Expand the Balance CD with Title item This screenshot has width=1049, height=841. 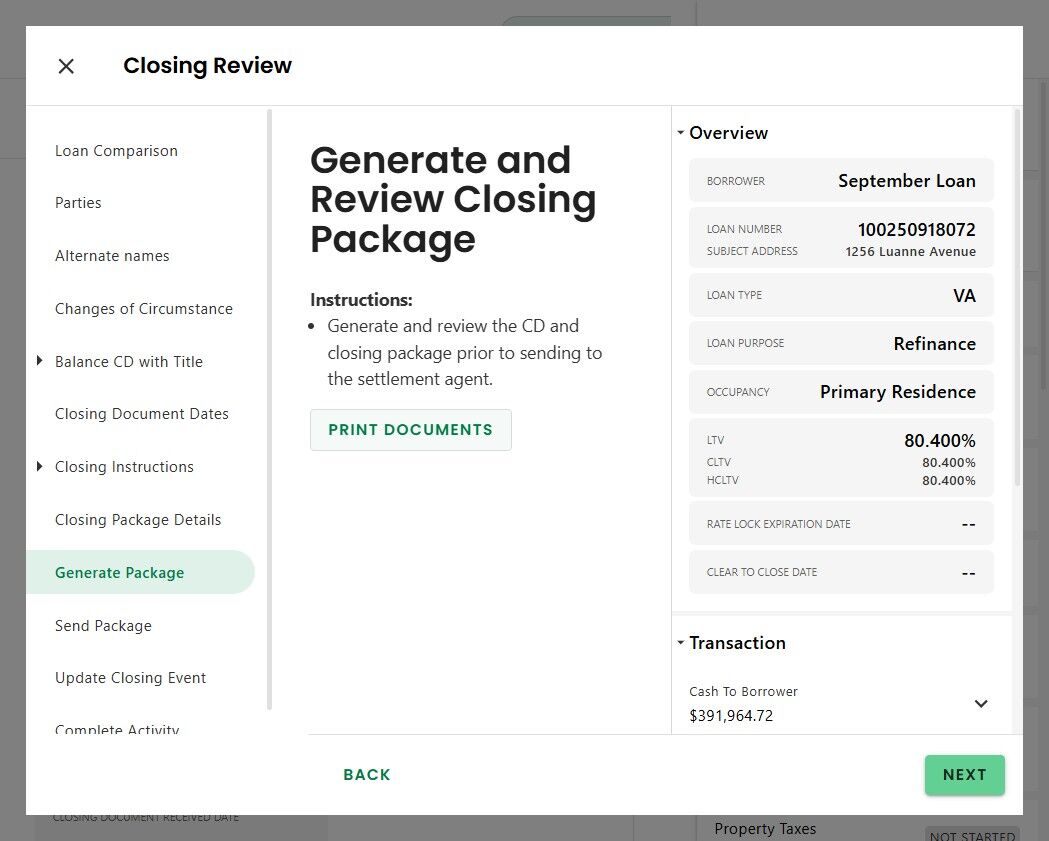(x=40, y=361)
